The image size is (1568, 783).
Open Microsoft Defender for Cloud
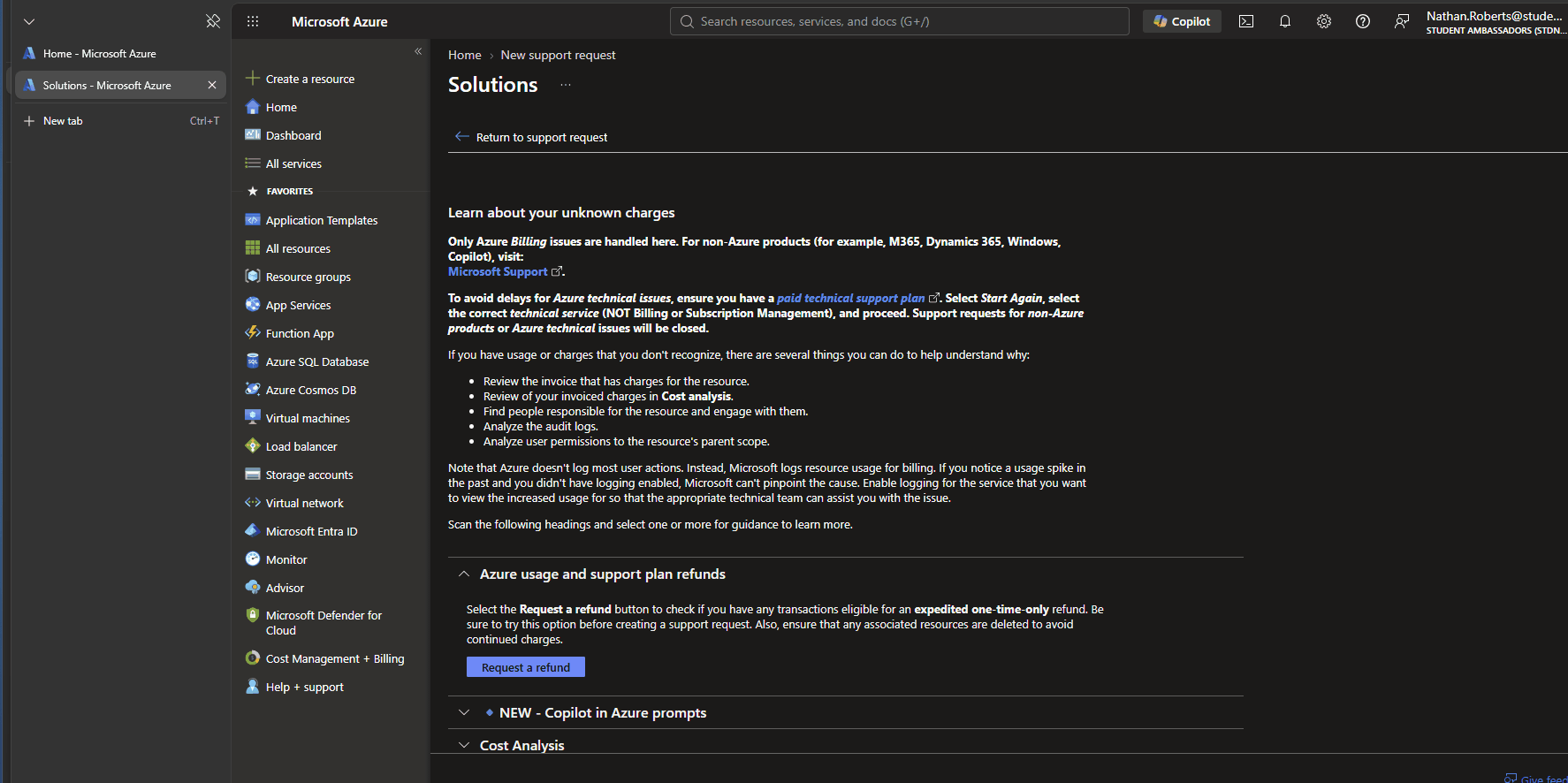[x=323, y=622]
